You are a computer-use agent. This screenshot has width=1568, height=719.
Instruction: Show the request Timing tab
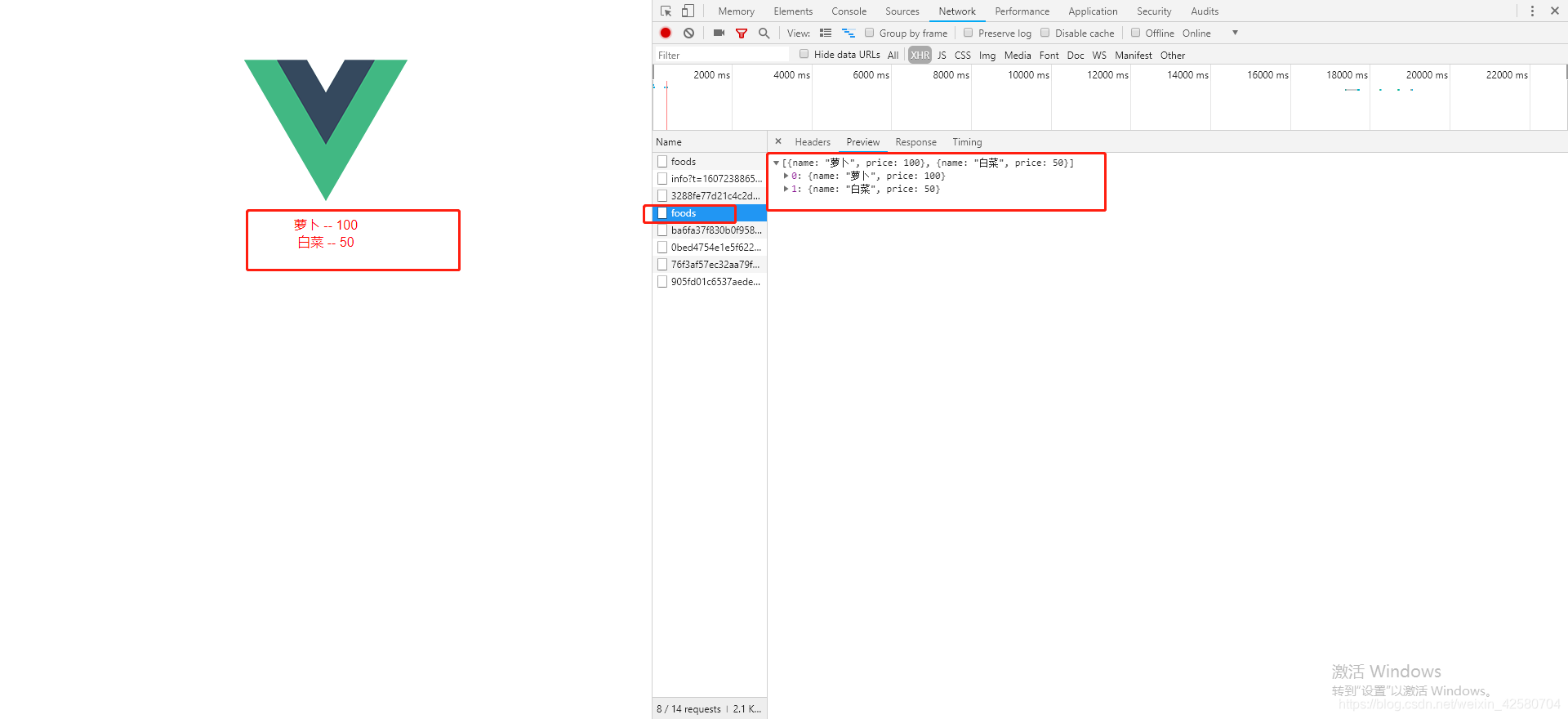click(967, 142)
